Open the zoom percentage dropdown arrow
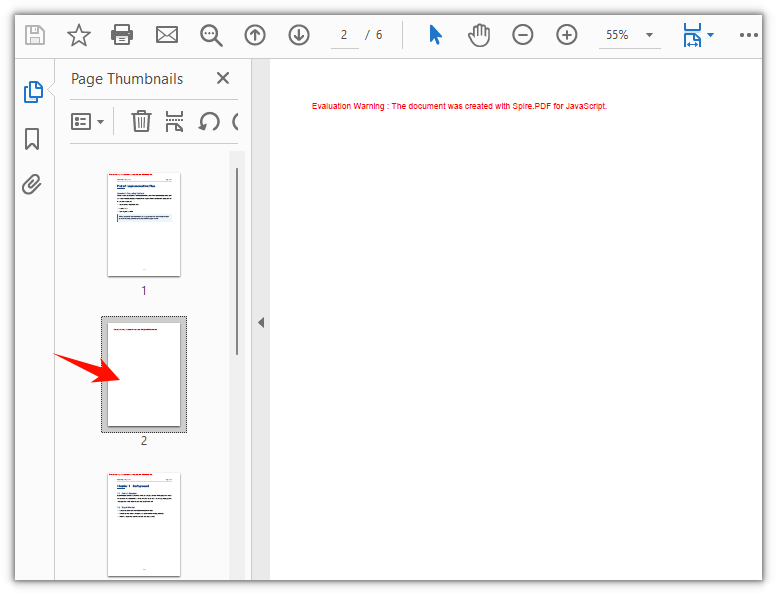777x595 pixels. [650, 35]
